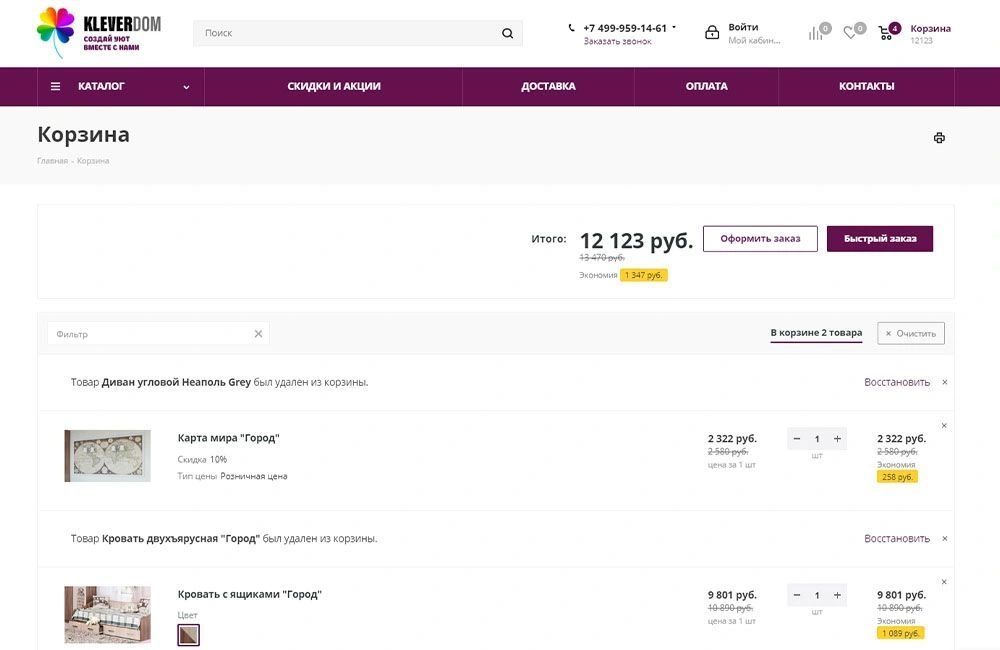Click the print page icon

point(939,138)
